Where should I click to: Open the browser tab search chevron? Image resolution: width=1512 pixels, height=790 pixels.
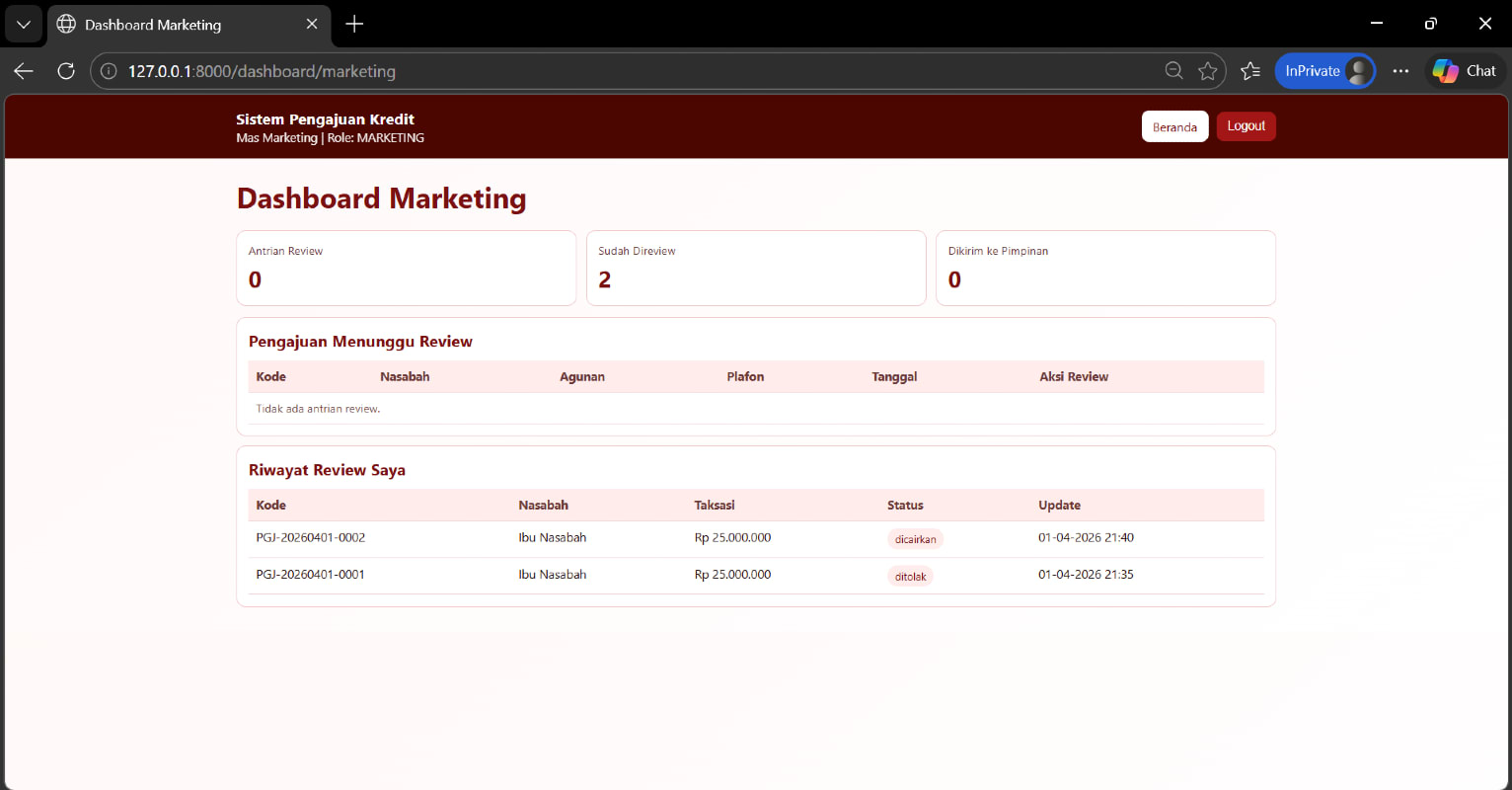(24, 24)
